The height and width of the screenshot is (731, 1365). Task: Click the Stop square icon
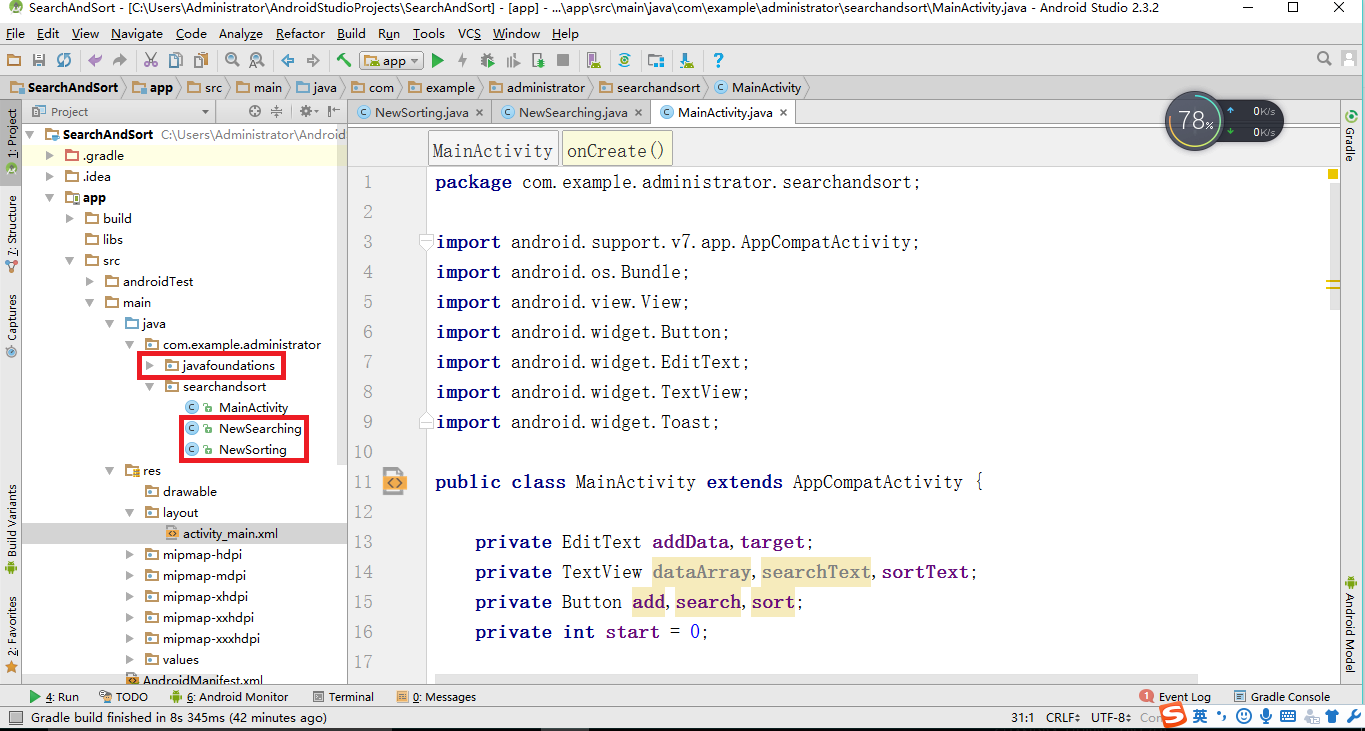pyautogui.click(x=563, y=61)
